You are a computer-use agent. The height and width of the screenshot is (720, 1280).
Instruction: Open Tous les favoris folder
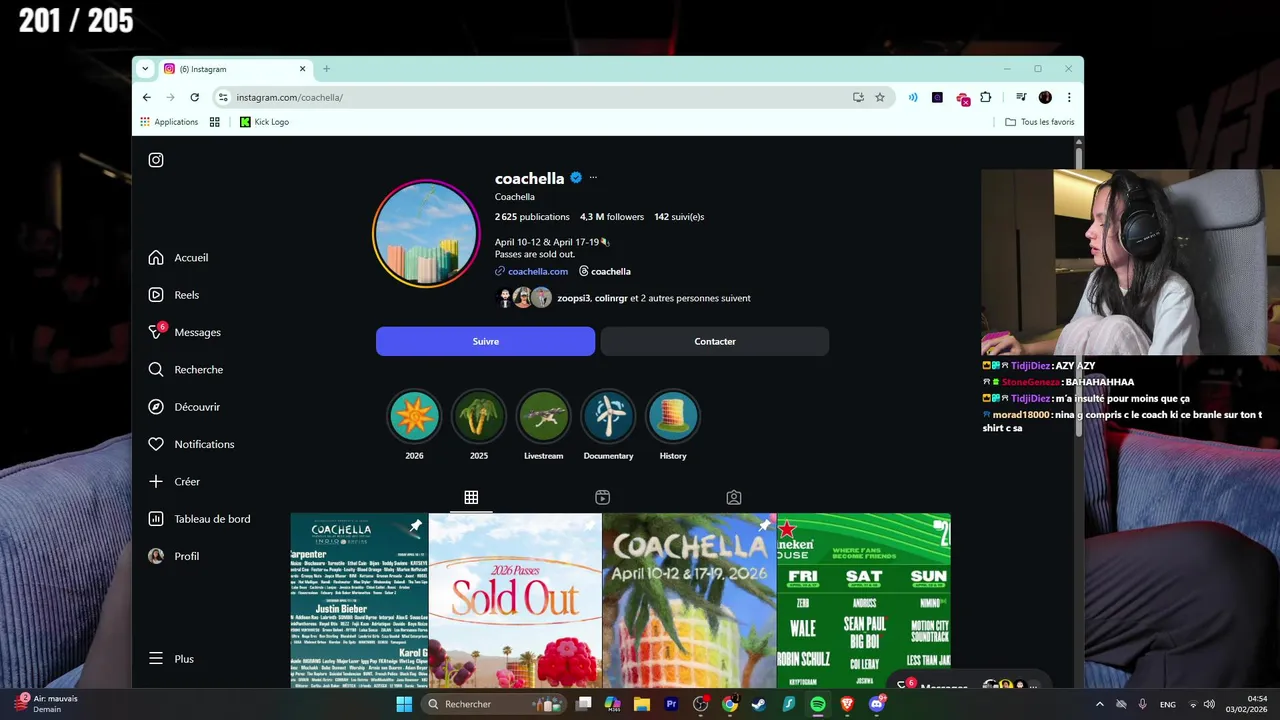[1040, 122]
